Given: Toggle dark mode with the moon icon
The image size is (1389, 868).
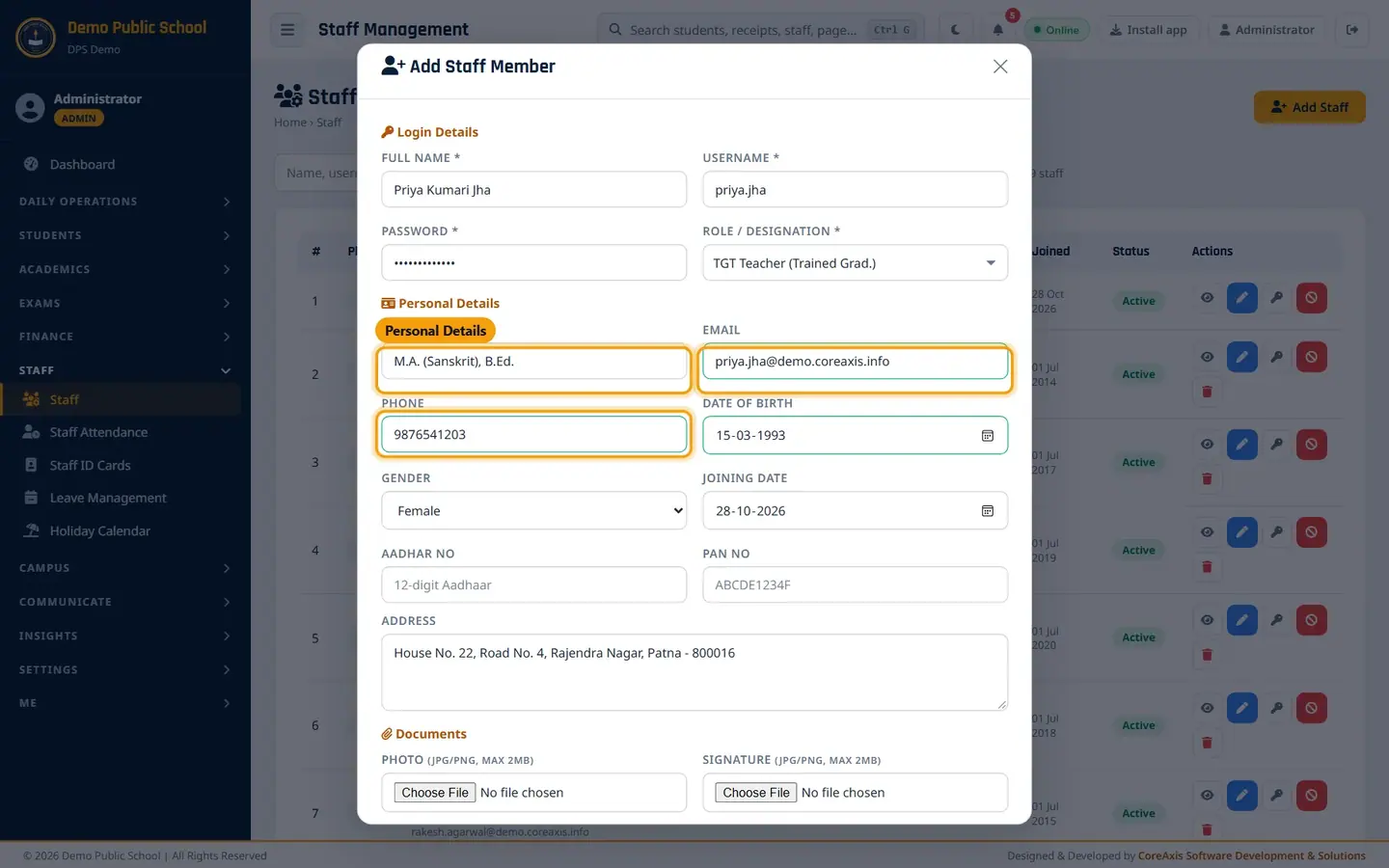Looking at the screenshot, I should pos(955,30).
